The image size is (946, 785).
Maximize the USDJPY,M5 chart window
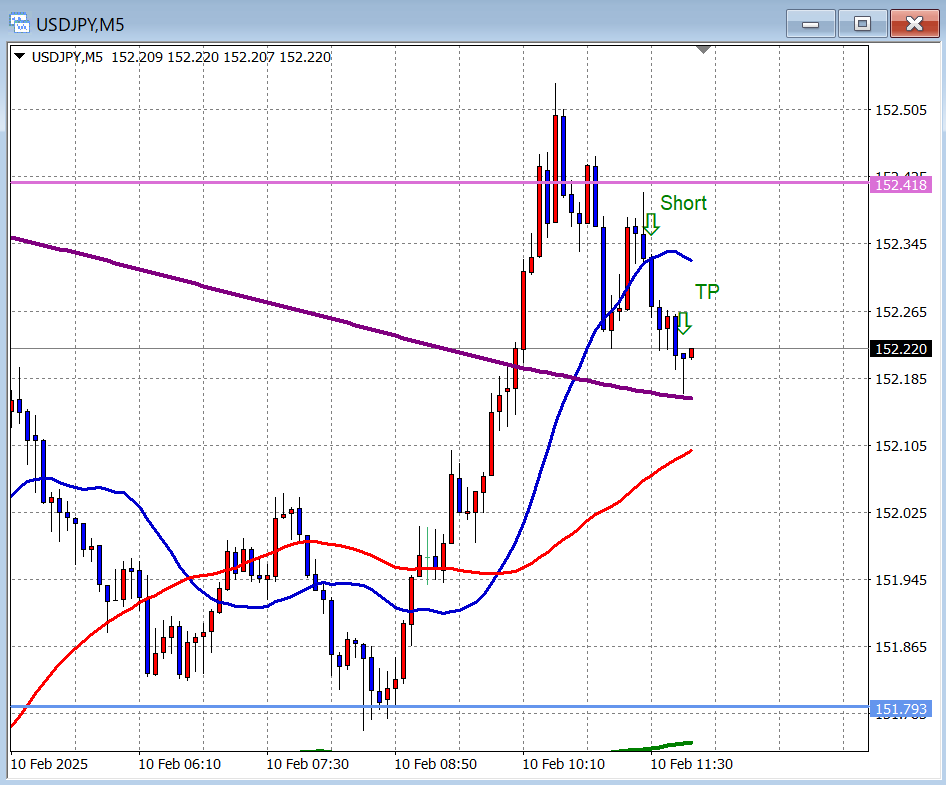(861, 23)
